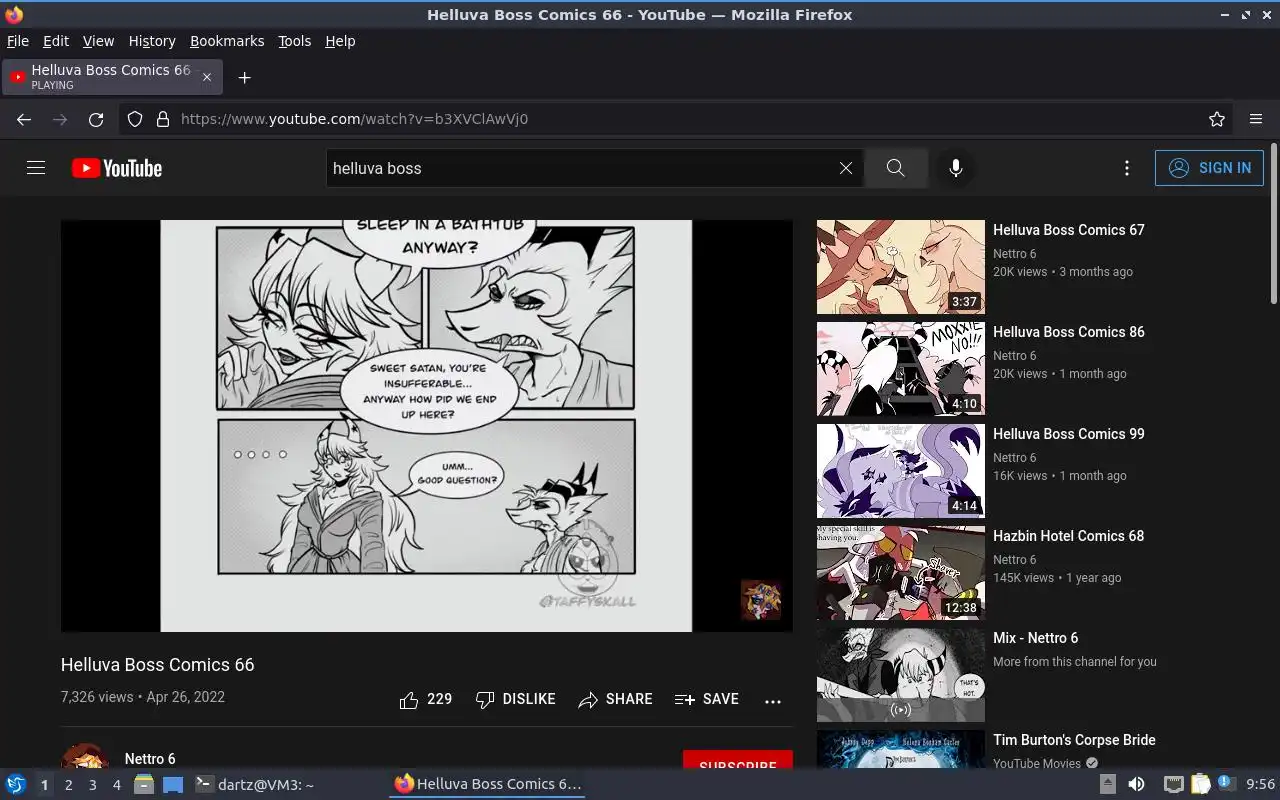
Task: Subscribe to Nettro 6
Action: click(x=738, y=760)
